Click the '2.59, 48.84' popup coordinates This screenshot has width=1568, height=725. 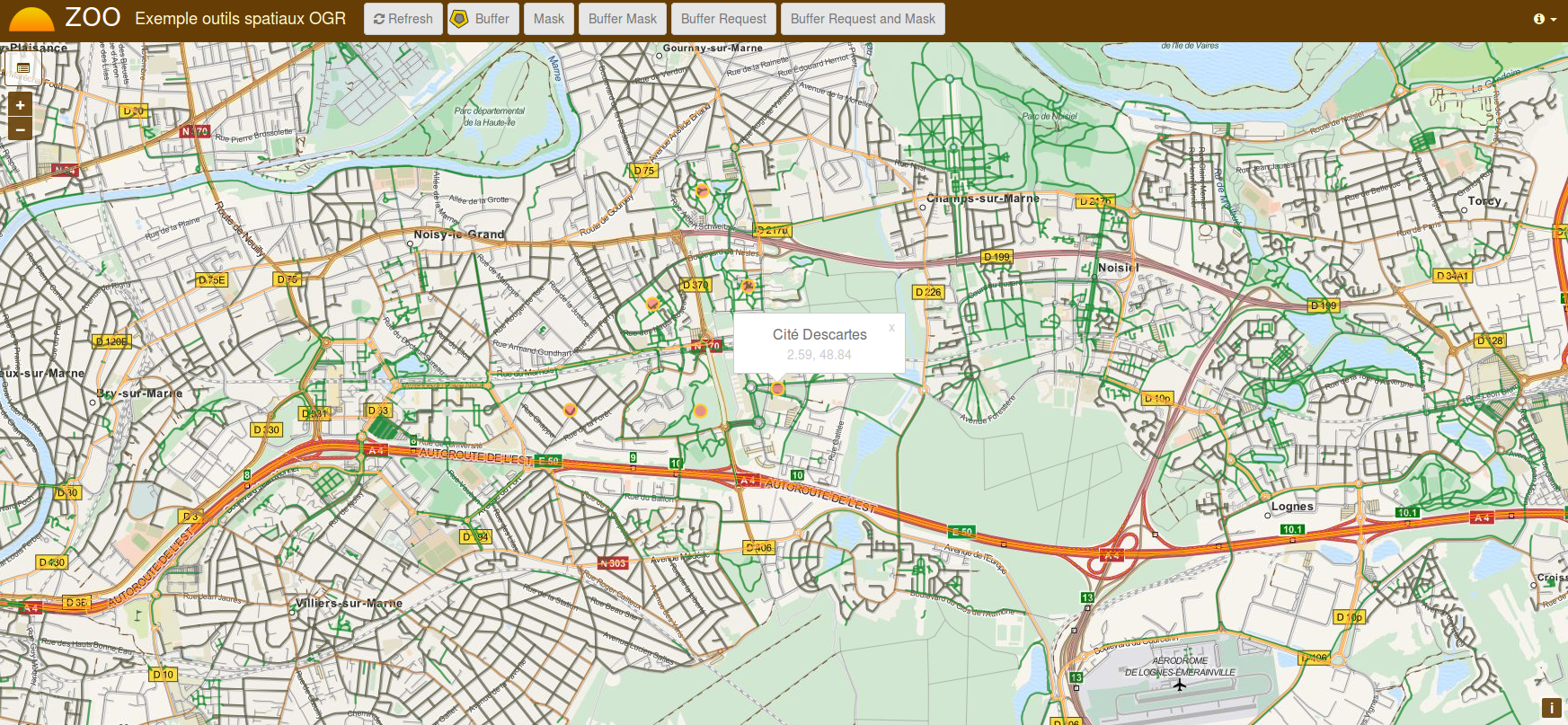point(819,355)
